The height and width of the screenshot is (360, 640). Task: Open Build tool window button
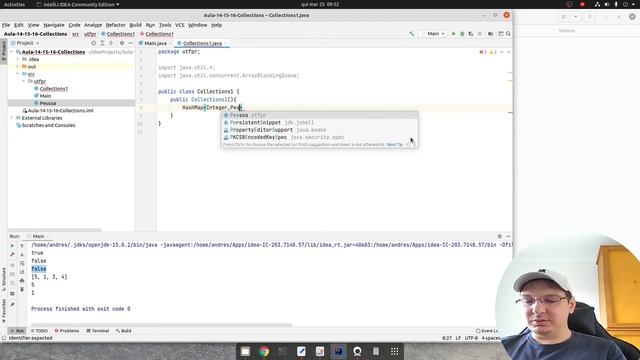point(124,331)
